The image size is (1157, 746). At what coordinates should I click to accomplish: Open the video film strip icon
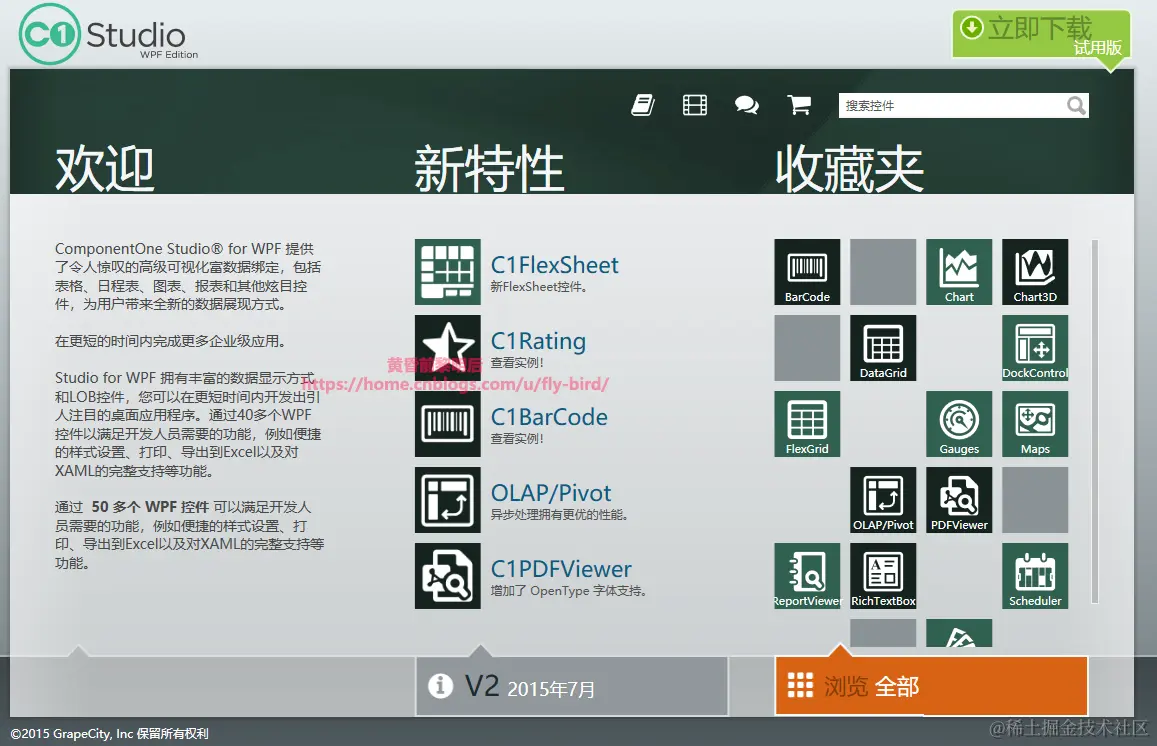coord(694,105)
